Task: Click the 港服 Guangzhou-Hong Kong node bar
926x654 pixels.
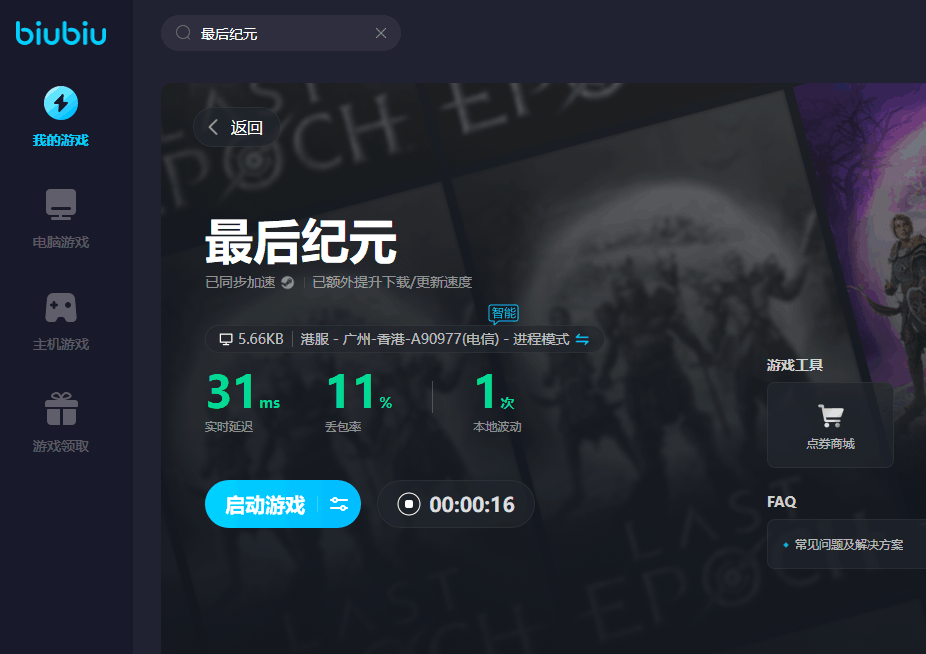Action: (405, 339)
